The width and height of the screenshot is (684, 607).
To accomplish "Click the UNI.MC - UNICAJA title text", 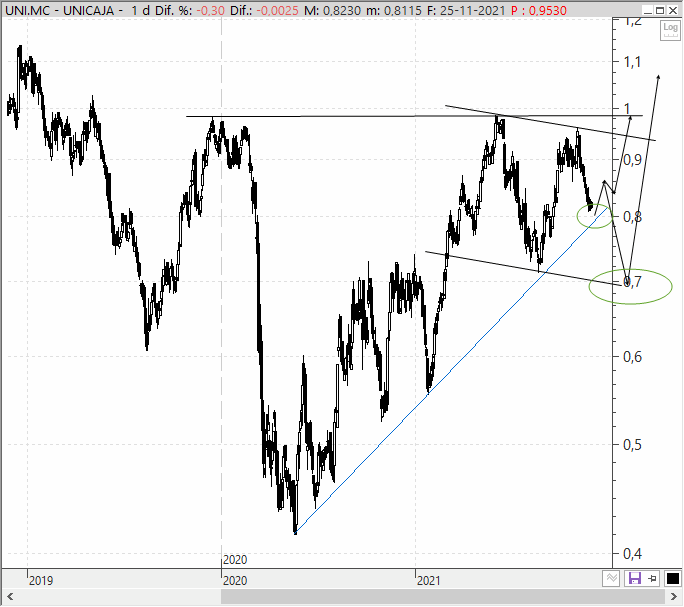I will pyautogui.click(x=60, y=10).
